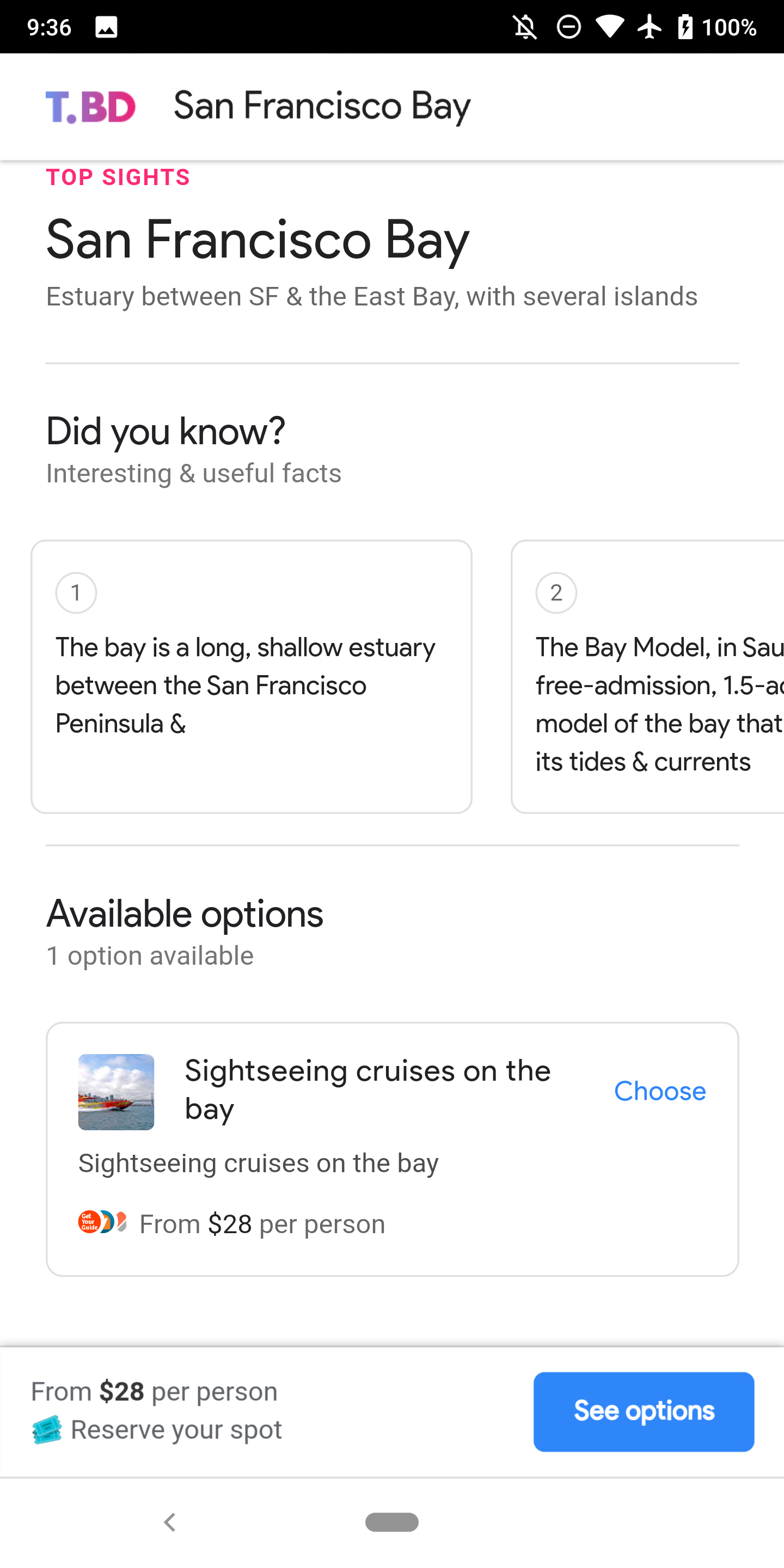Open fact card number 1 about the bay
784x1568 pixels.
point(252,676)
